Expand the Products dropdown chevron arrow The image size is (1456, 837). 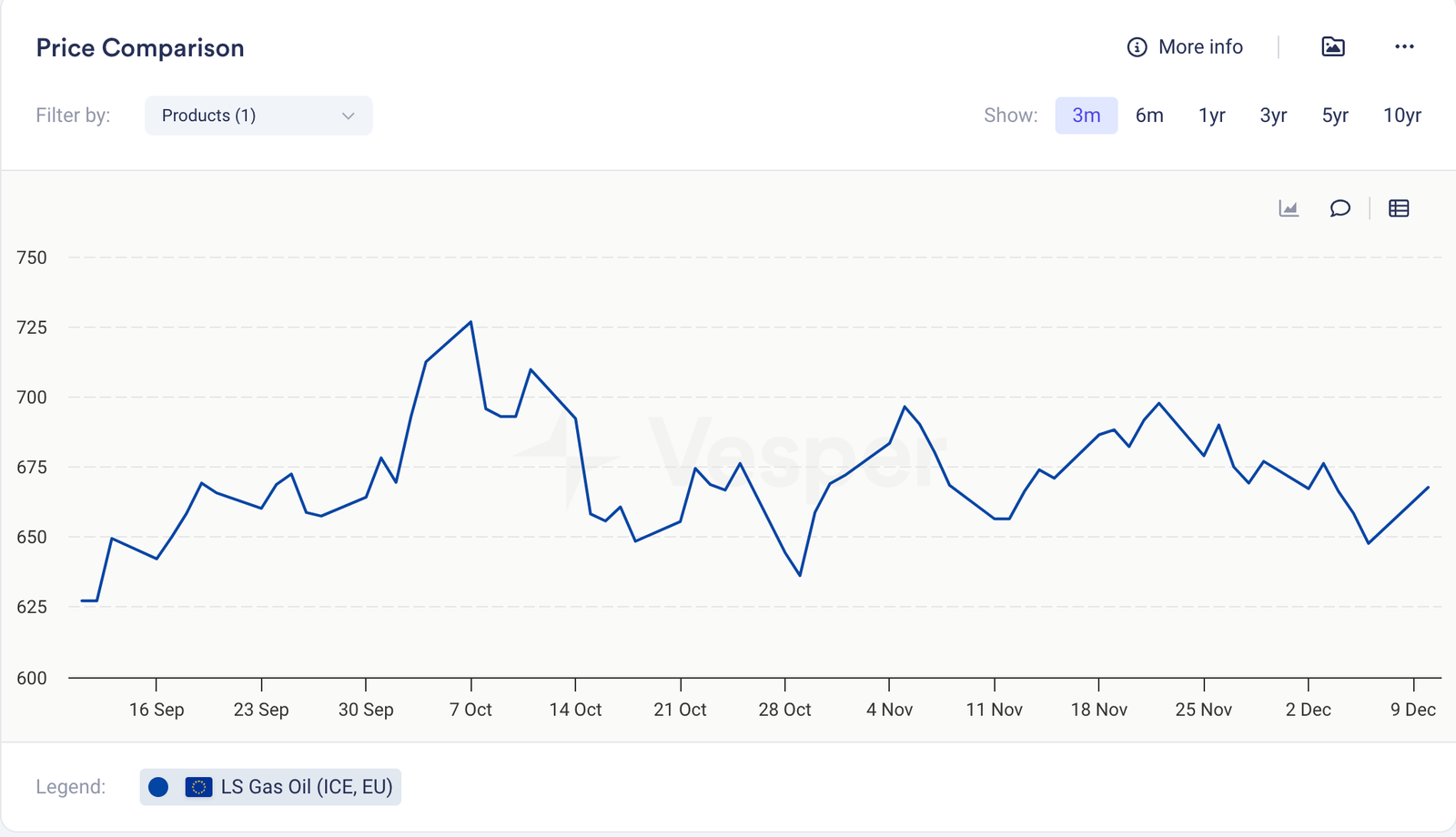(348, 116)
